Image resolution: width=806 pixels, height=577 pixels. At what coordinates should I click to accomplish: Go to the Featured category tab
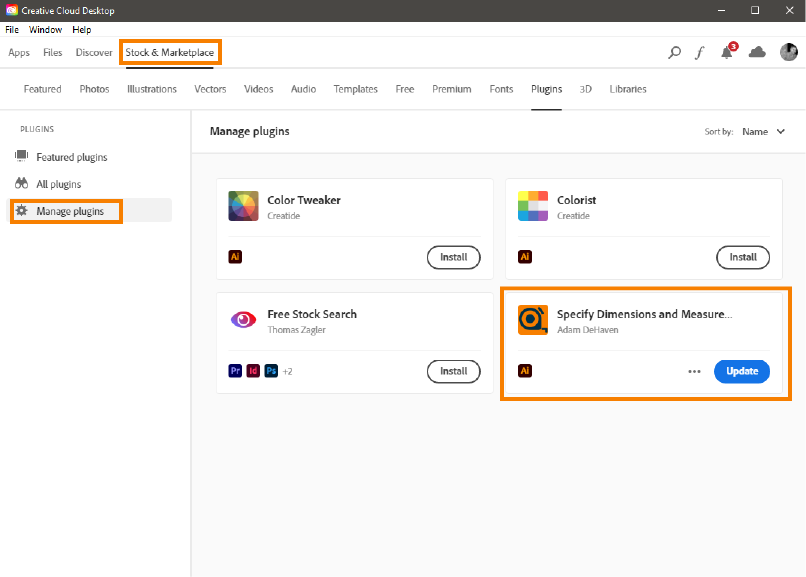43,89
